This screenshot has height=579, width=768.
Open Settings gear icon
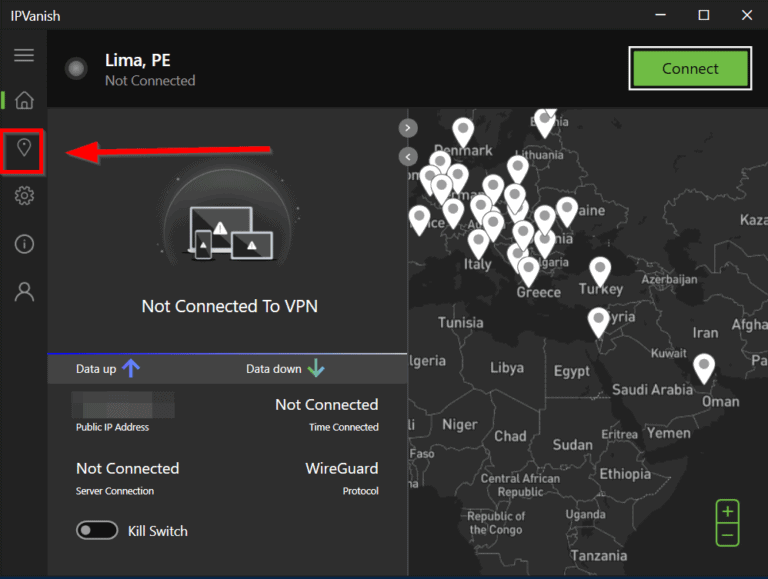click(24, 196)
